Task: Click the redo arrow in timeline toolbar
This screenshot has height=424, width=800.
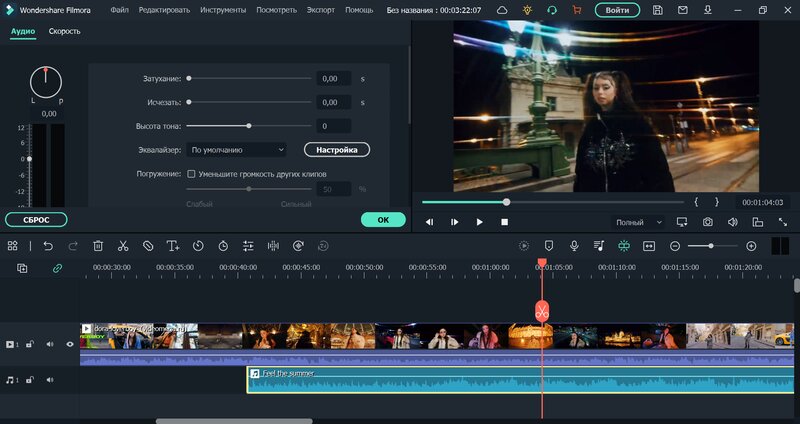Action: 73,246
